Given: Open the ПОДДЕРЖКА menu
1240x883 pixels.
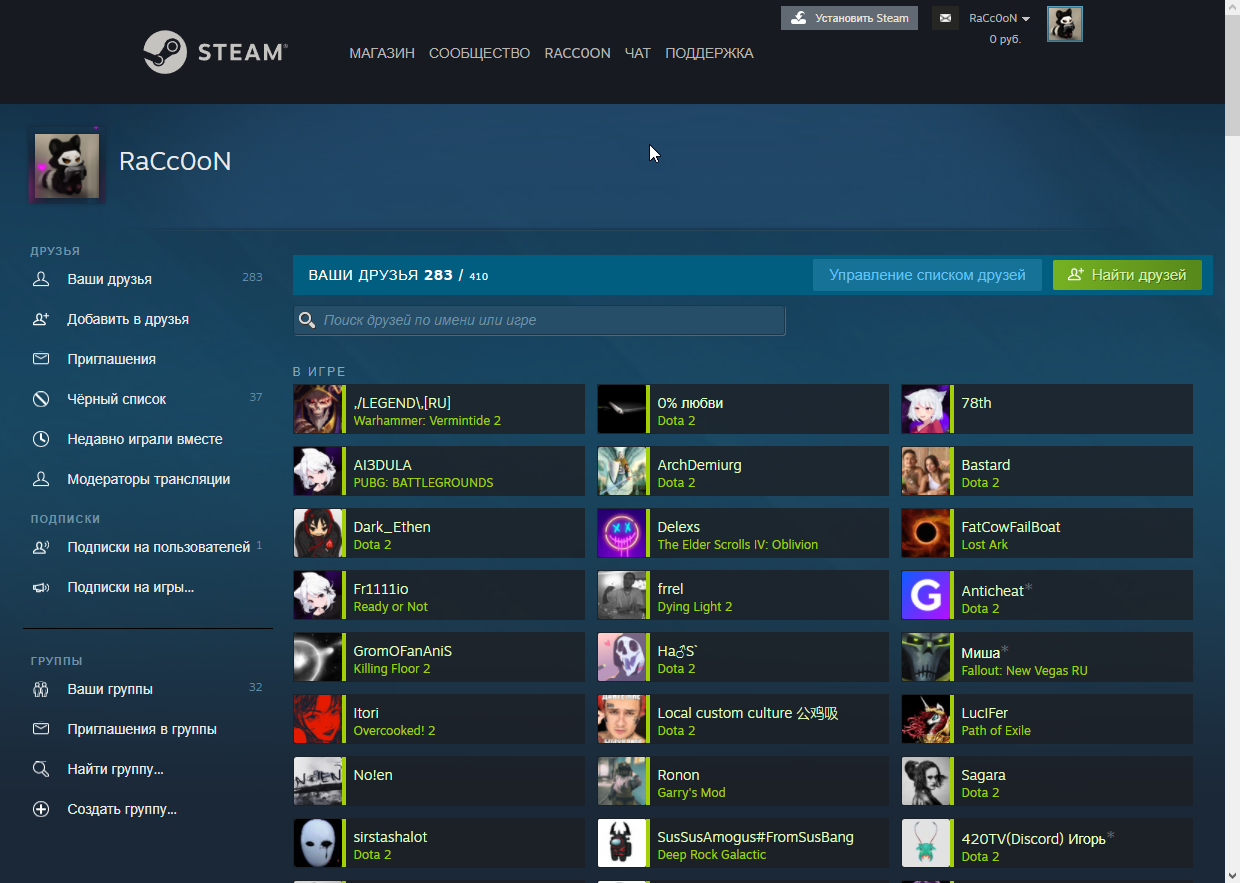Looking at the screenshot, I should [x=709, y=53].
